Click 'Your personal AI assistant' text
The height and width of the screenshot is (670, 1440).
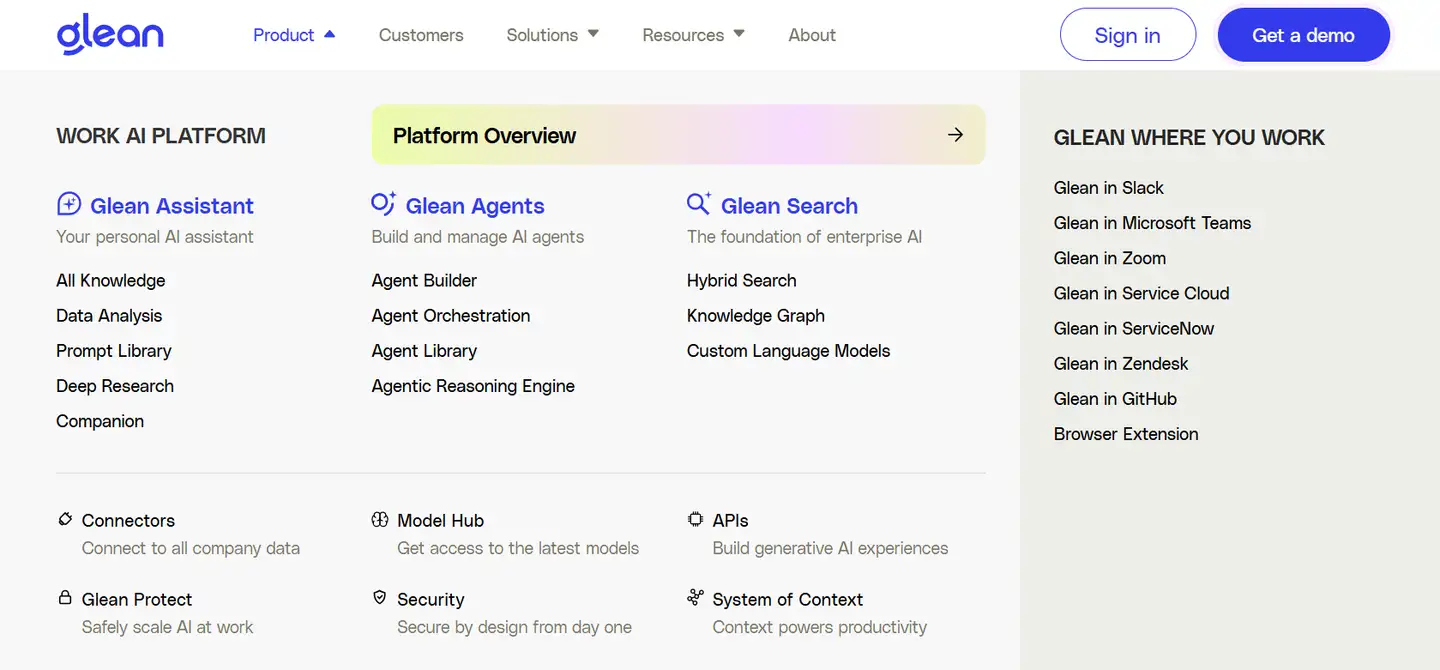coord(155,237)
